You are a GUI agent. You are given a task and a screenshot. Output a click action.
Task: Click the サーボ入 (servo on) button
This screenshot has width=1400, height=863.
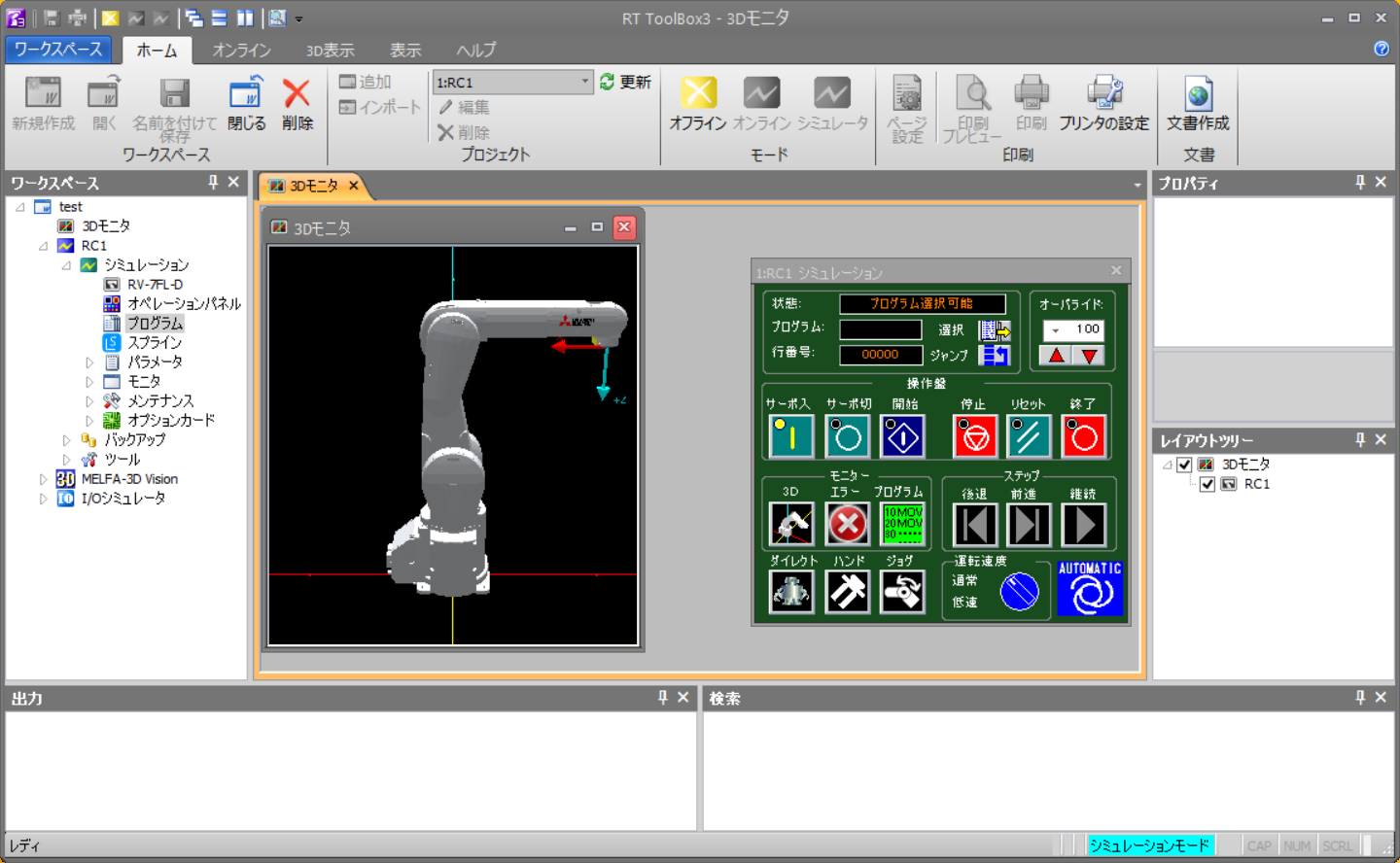(790, 436)
